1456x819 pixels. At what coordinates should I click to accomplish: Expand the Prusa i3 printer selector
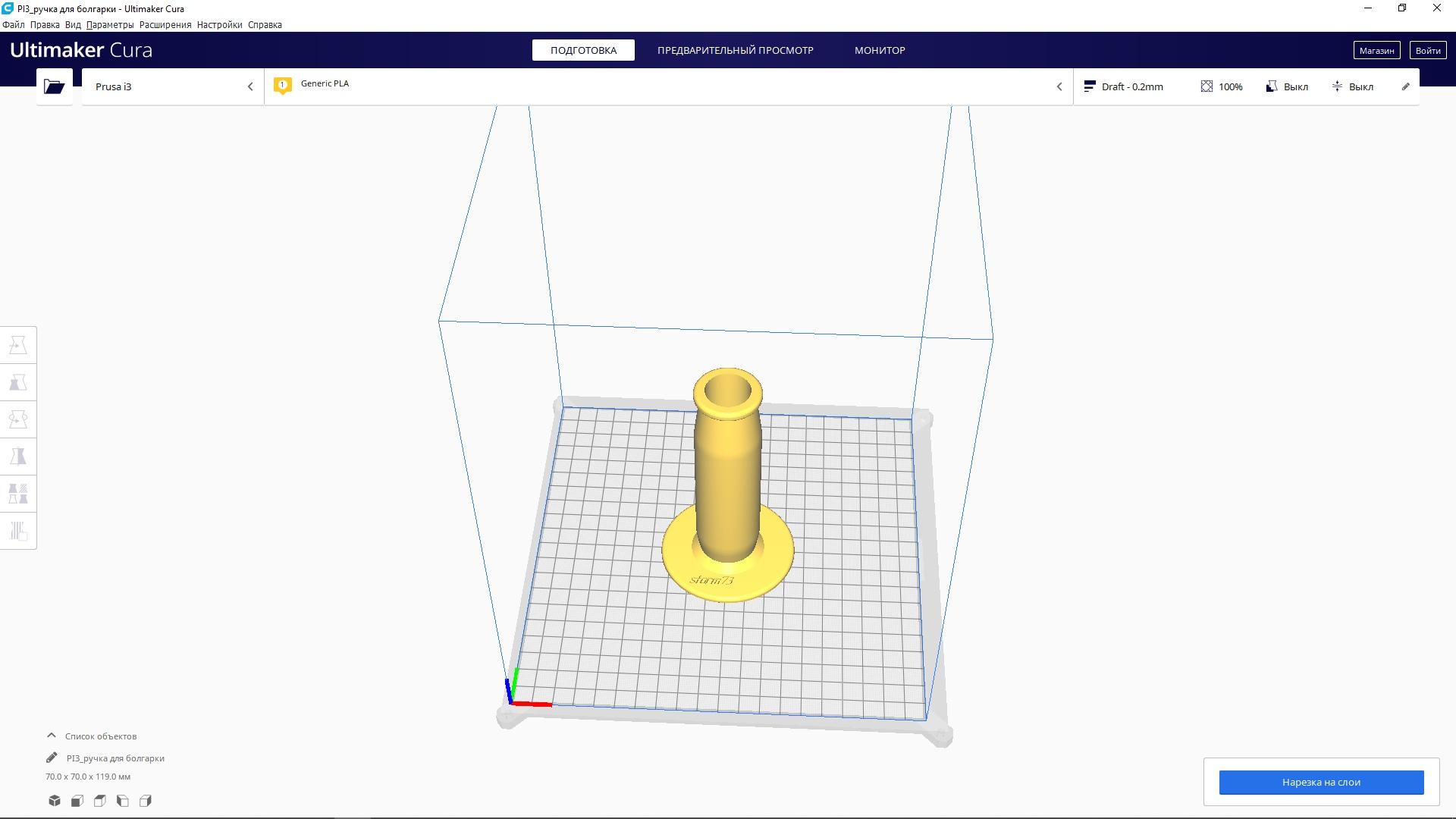[173, 86]
